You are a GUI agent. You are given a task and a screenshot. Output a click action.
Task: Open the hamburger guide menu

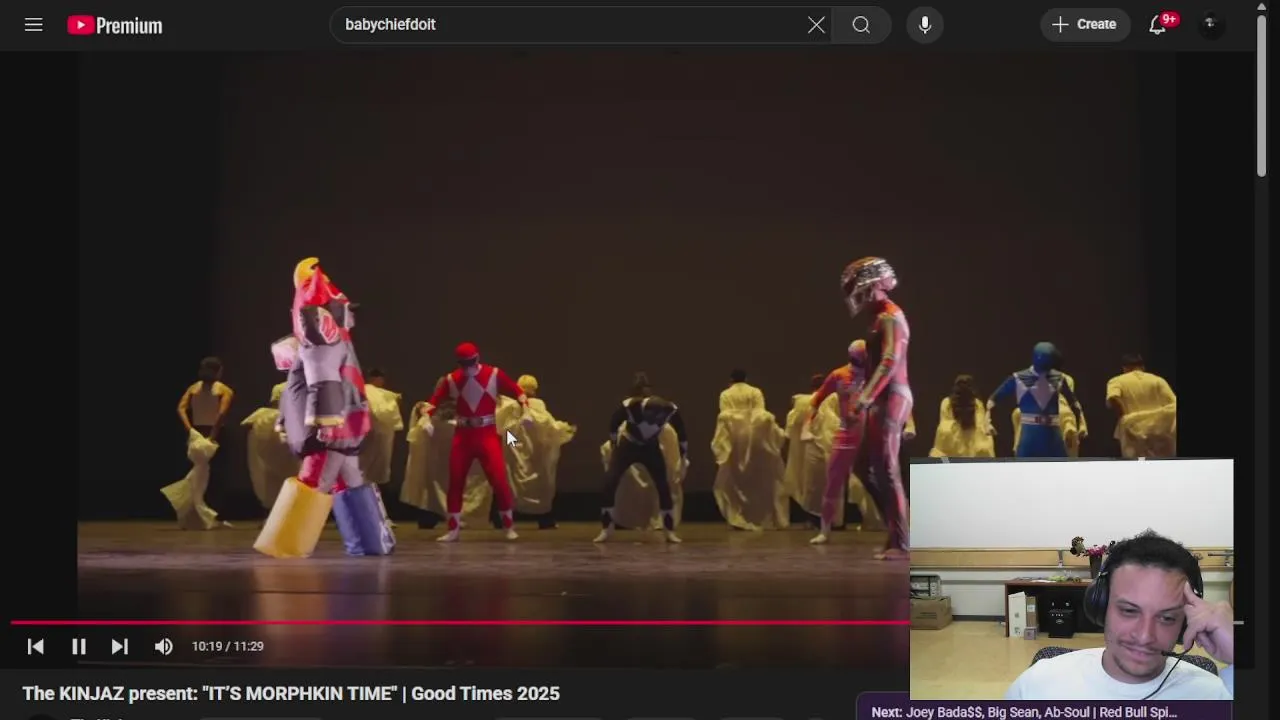(x=34, y=25)
